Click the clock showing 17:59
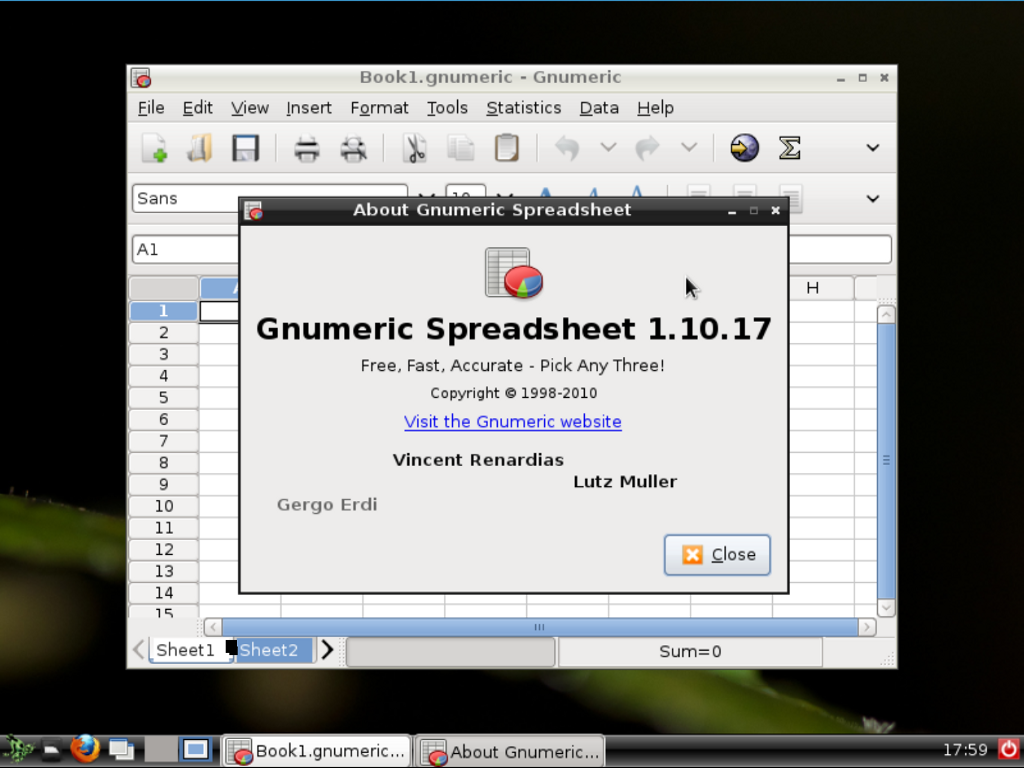The image size is (1024, 768). point(965,750)
